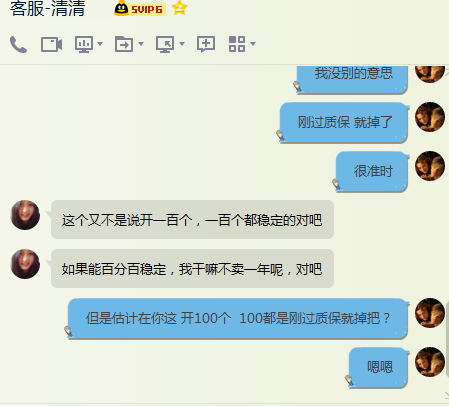The image size is (449, 406).
Task: Expand dropdown arrow beside applications grid
Action: [x=253, y=44]
